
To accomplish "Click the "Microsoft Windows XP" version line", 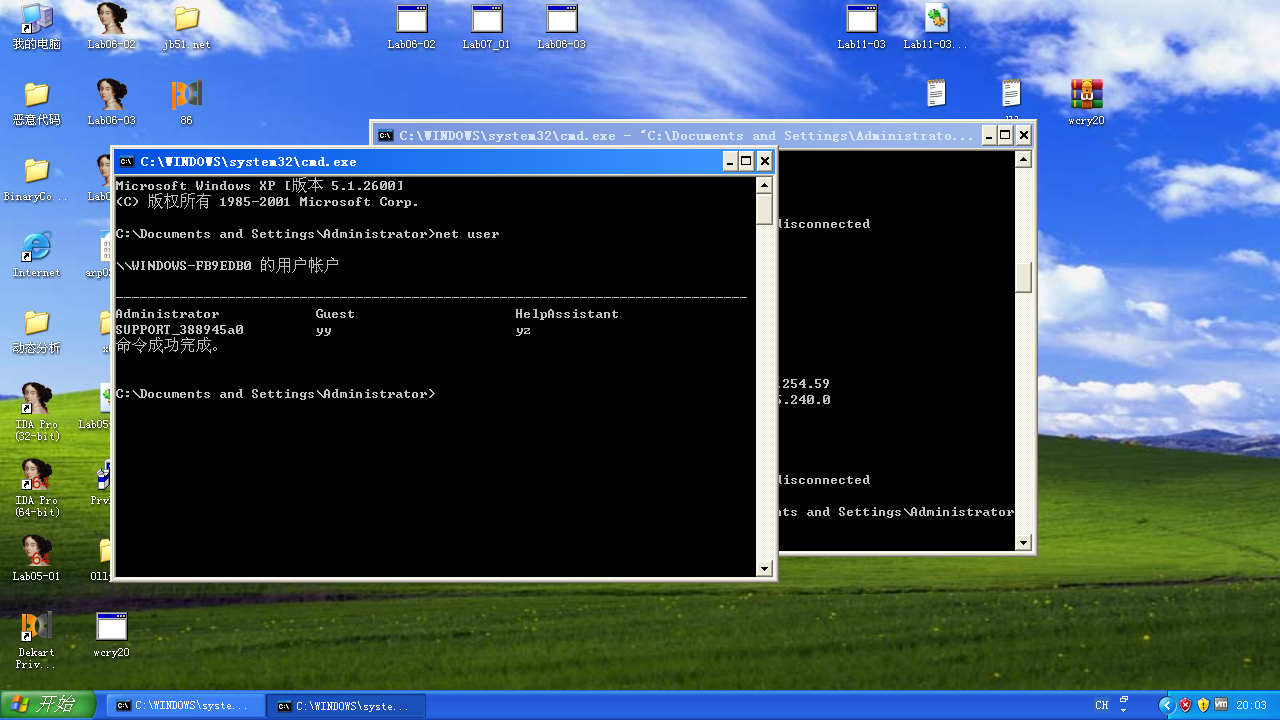I will [260, 186].
